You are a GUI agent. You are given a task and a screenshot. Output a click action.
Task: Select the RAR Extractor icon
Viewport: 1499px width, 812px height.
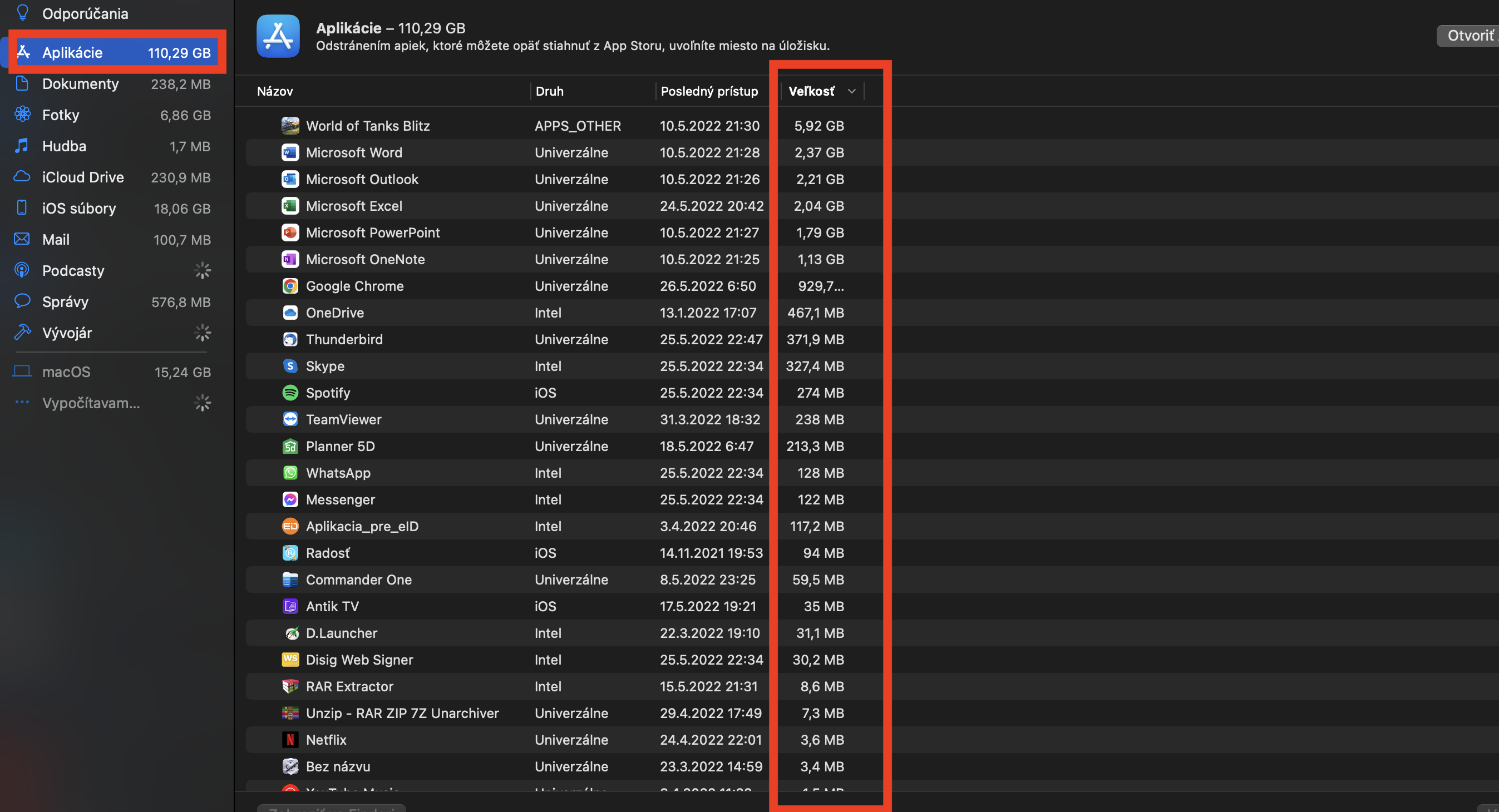pos(290,686)
